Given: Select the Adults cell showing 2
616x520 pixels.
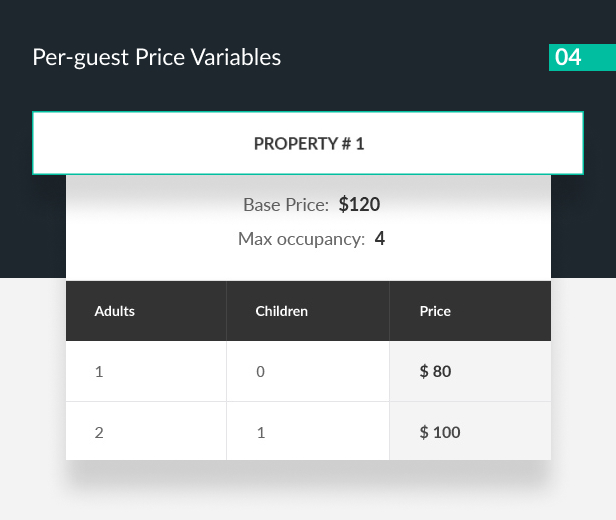Looking at the screenshot, I should (146, 431).
